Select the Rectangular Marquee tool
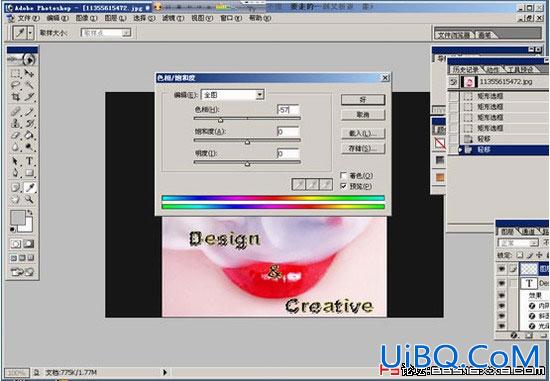Screen dimensions: 550x381 [x=15, y=73]
